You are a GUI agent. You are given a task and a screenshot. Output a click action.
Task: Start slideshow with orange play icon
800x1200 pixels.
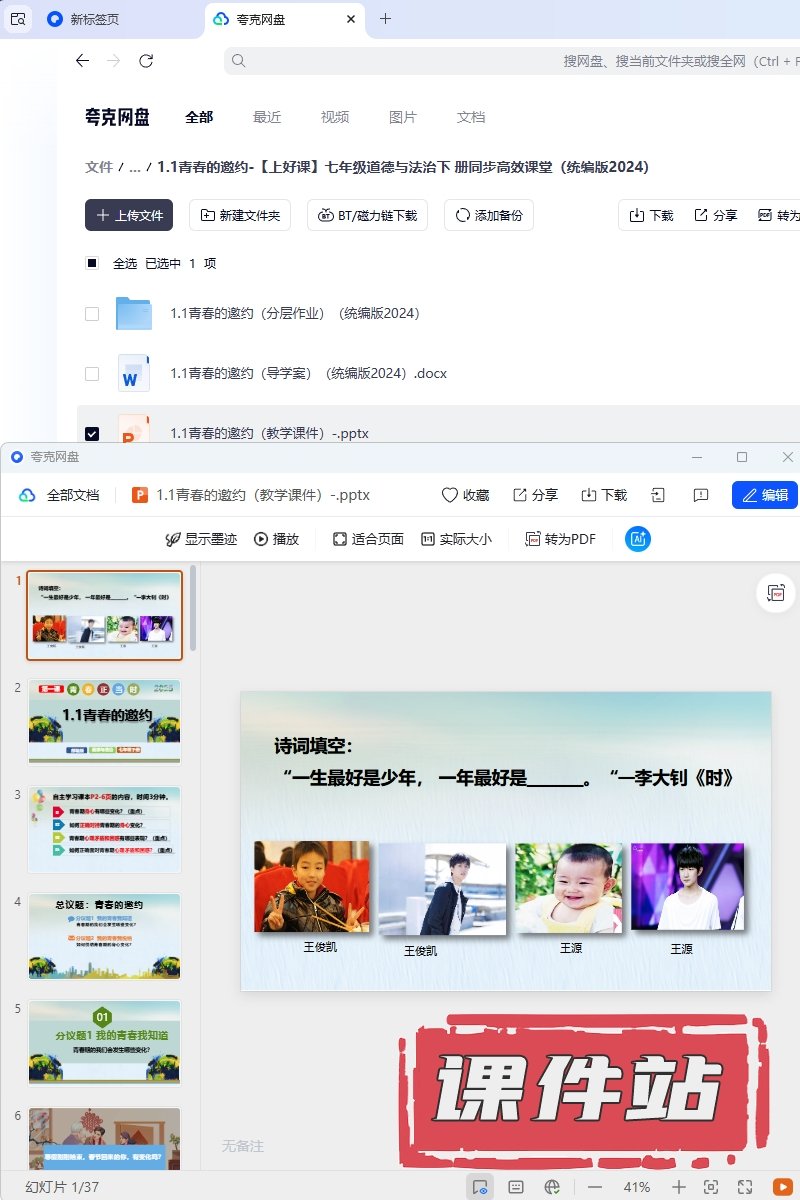coord(782,1187)
